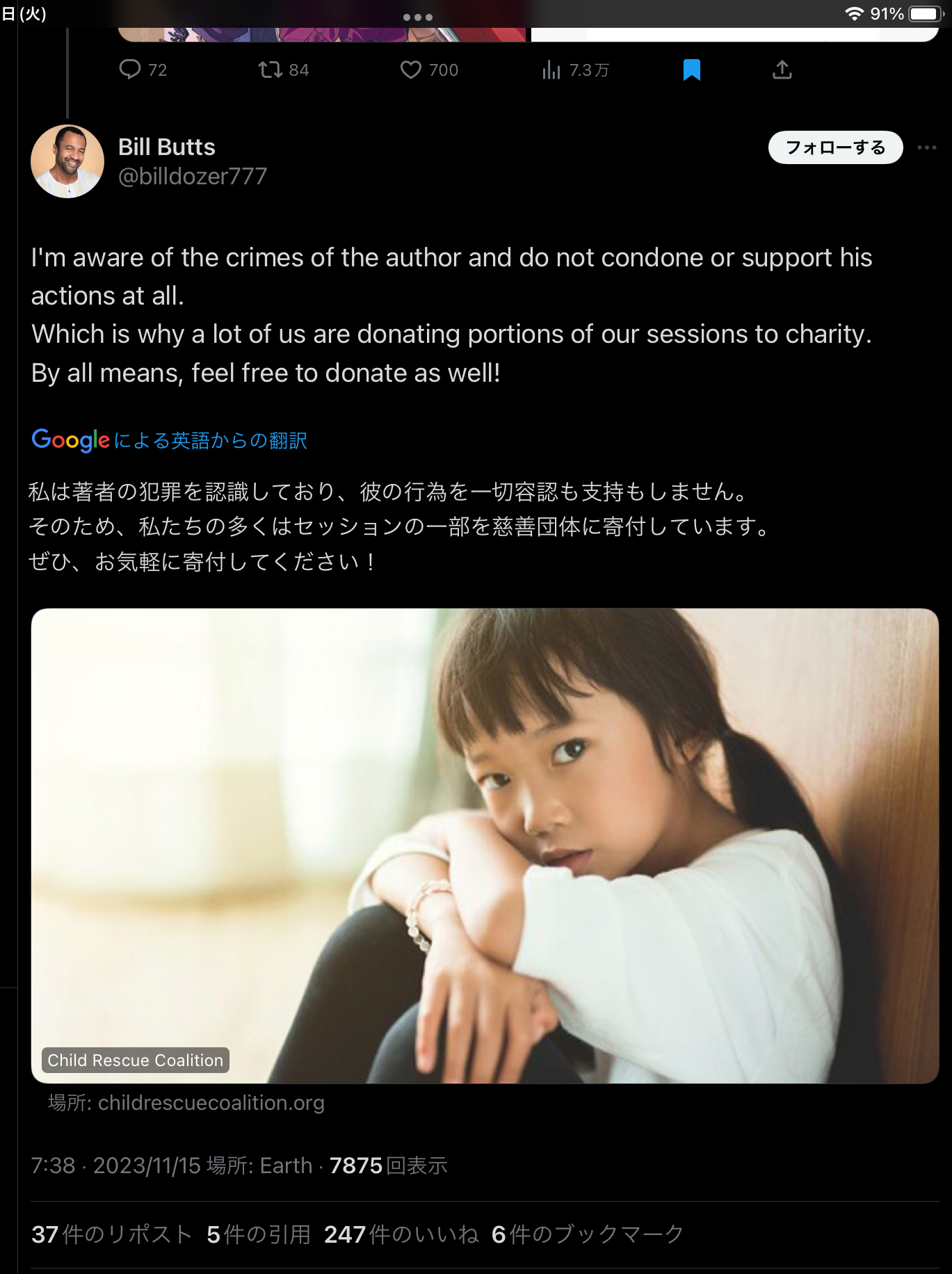Image resolution: width=952 pixels, height=1274 pixels.
Task: View the 37件のリポスト list
Action: [112, 1234]
